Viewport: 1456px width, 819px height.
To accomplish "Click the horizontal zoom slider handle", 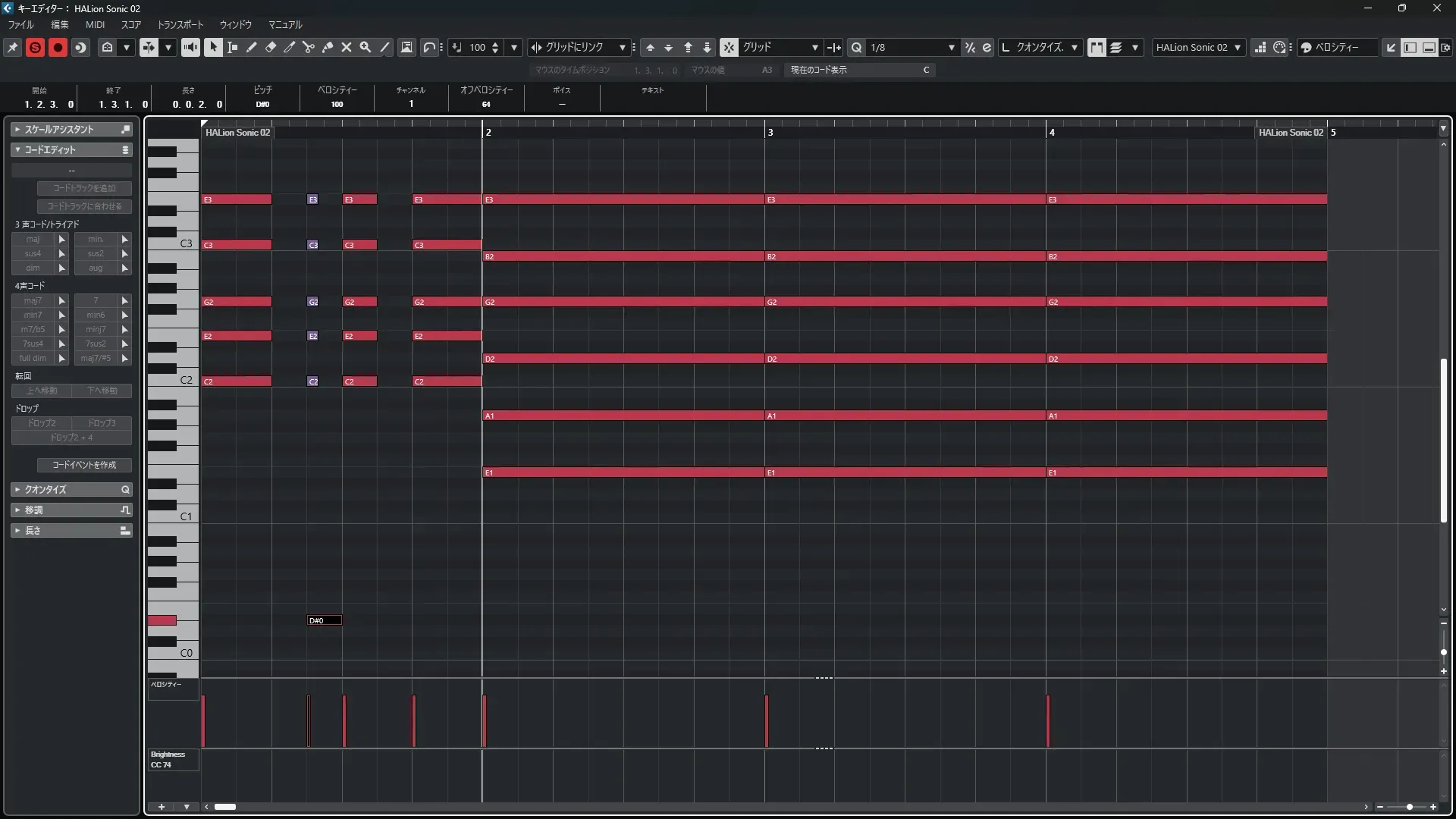I will (x=1409, y=807).
